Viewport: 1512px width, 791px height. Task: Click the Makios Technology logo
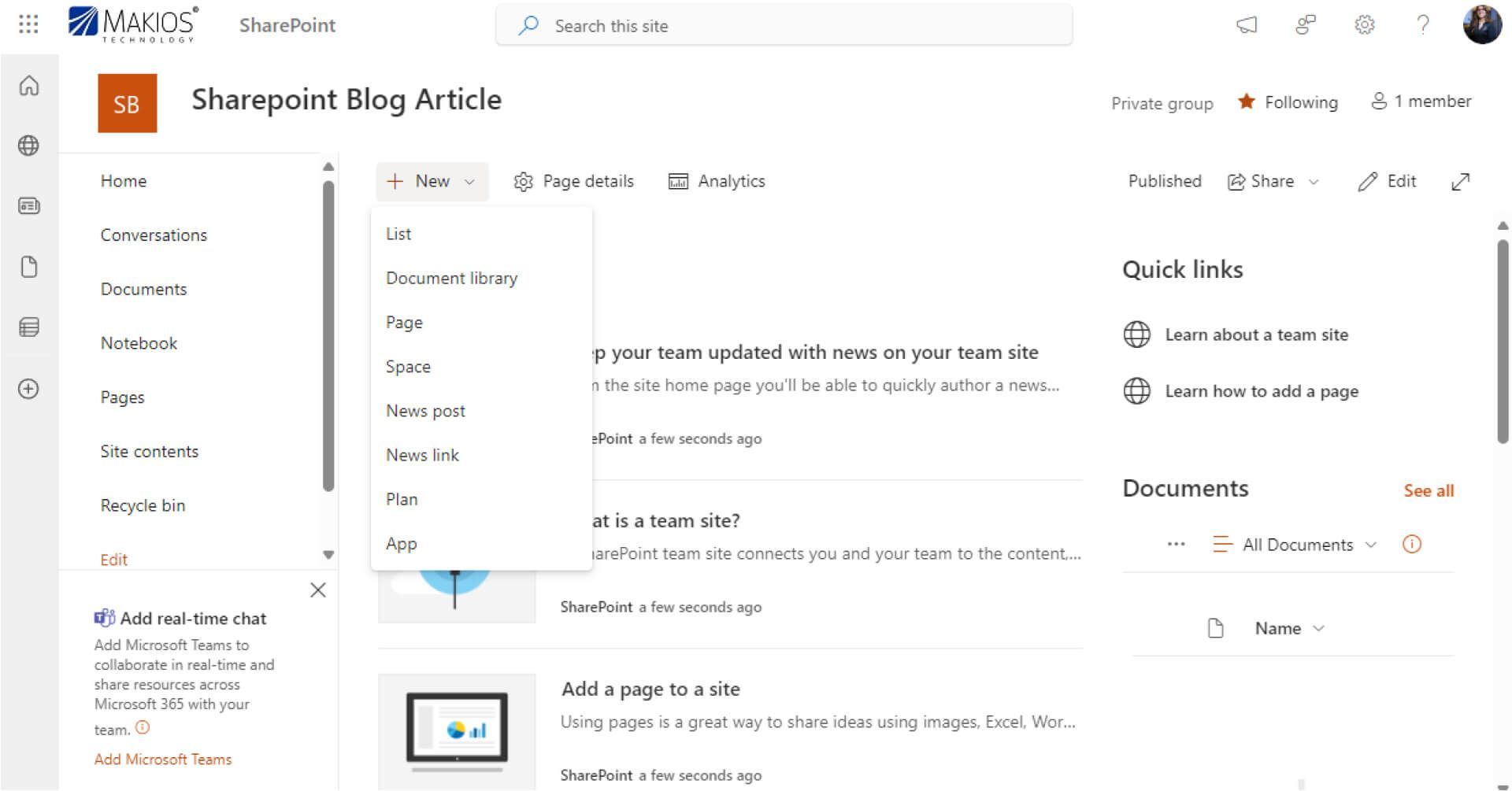tap(133, 24)
